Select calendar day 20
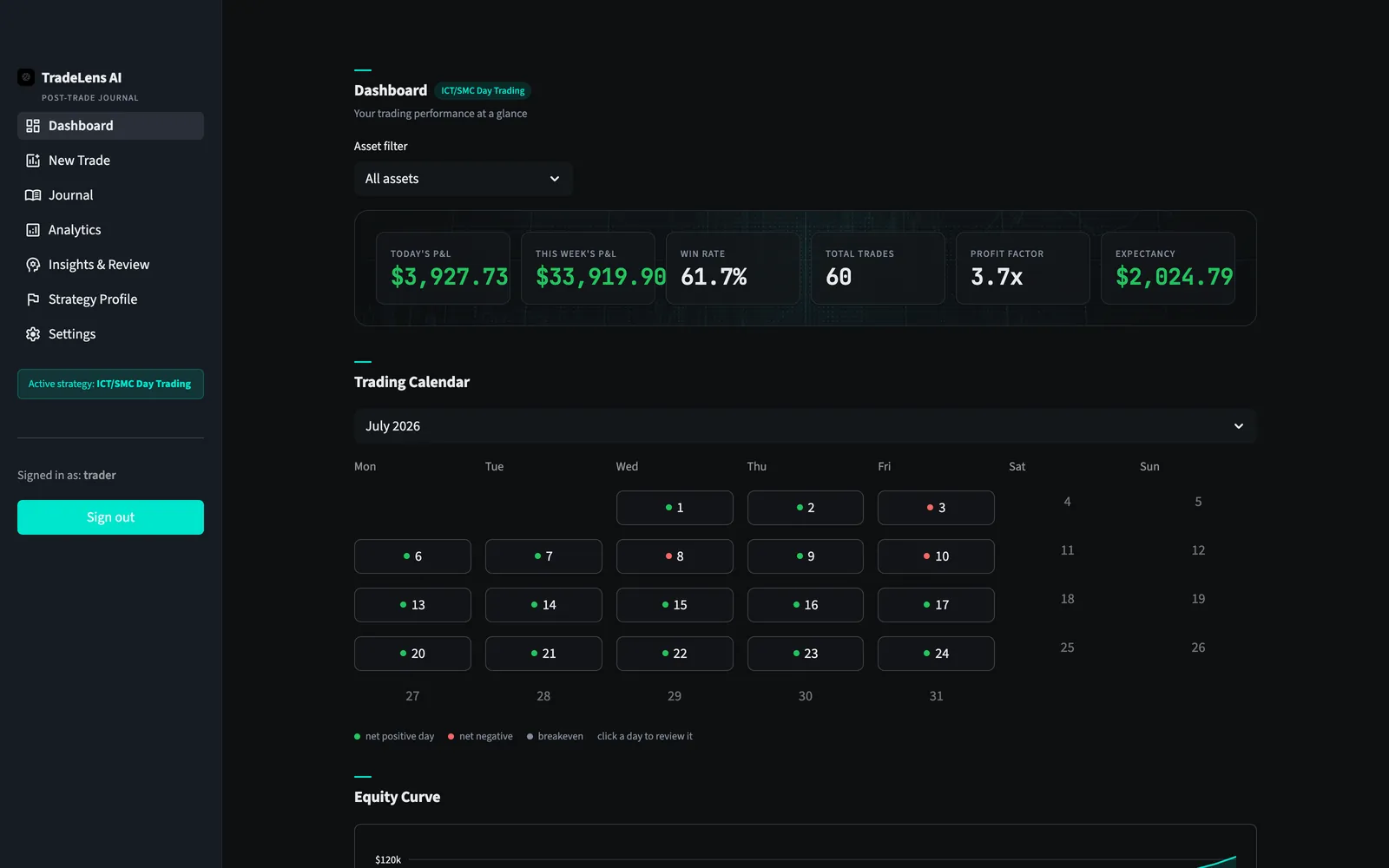Screen dimensions: 1389x868 [x=412, y=654]
